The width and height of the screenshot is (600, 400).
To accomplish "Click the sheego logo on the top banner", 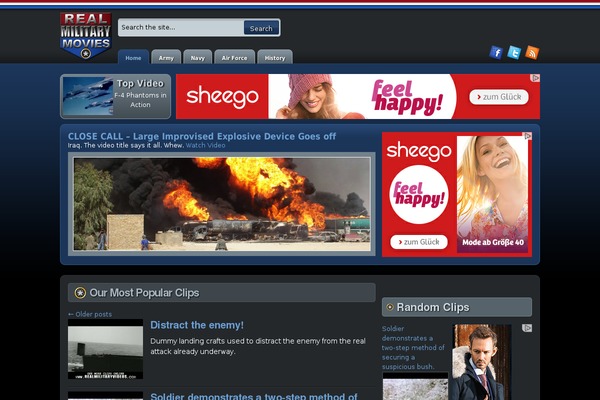I will coord(222,97).
